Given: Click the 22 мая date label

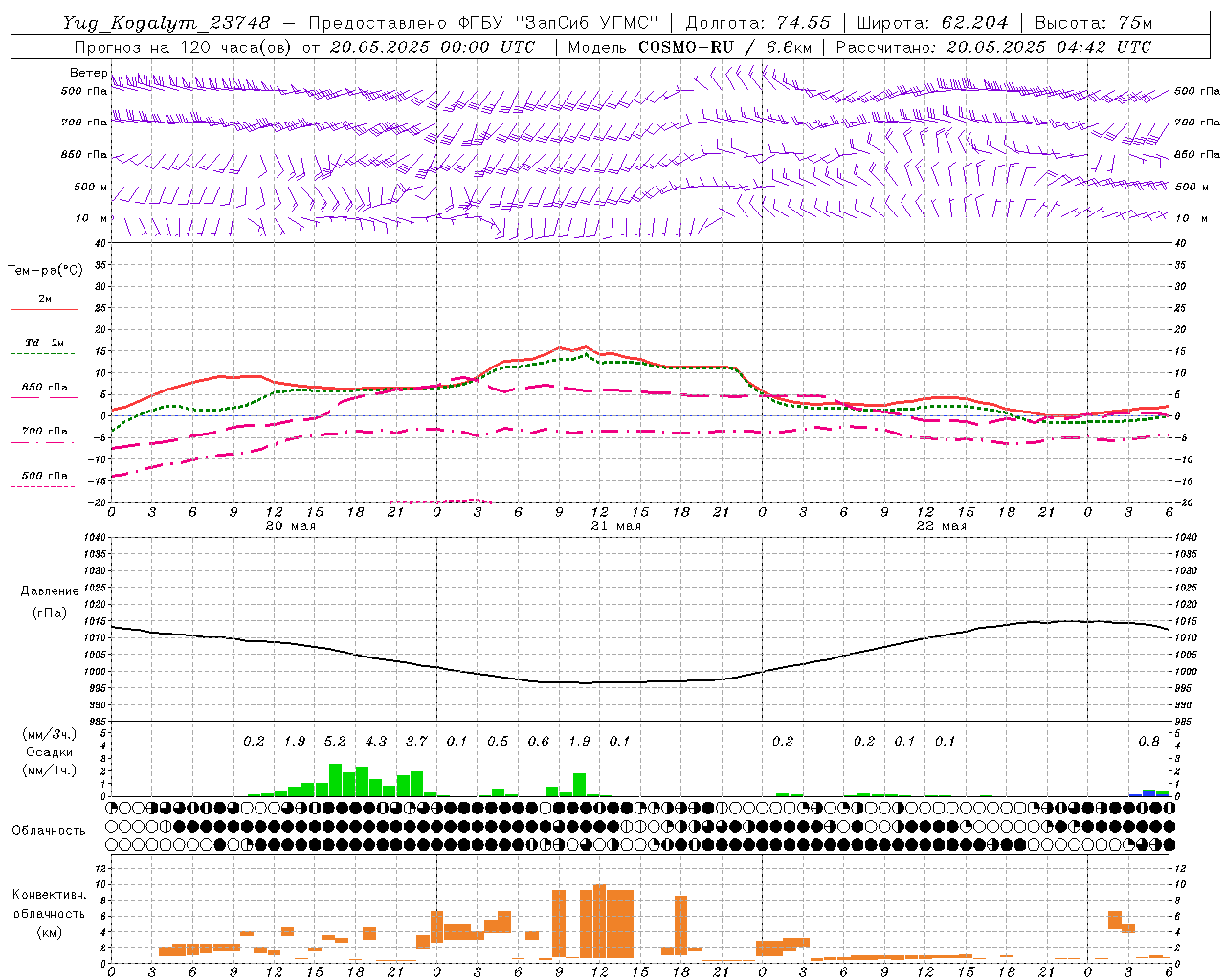Looking at the screenshot, I should point(941,526).
